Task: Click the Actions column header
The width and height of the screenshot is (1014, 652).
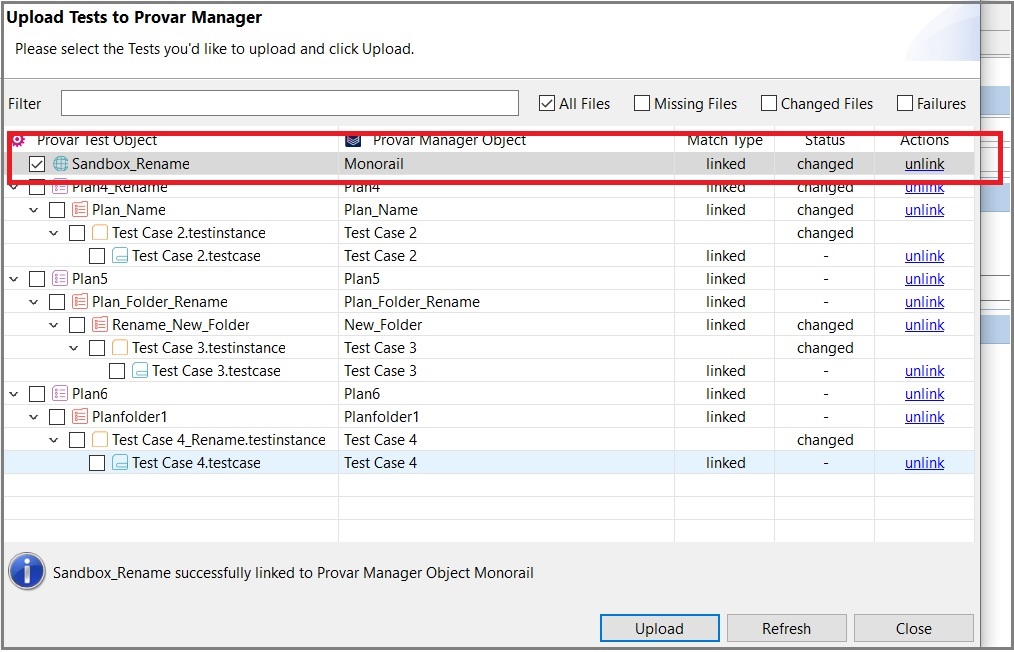Action: click(924, 140)
